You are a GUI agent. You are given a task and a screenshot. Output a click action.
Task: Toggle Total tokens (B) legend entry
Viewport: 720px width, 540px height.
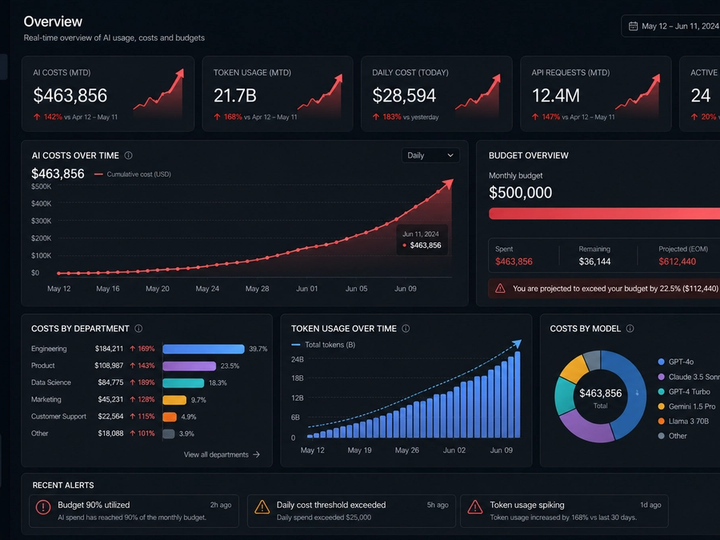[x=323, y=344]
